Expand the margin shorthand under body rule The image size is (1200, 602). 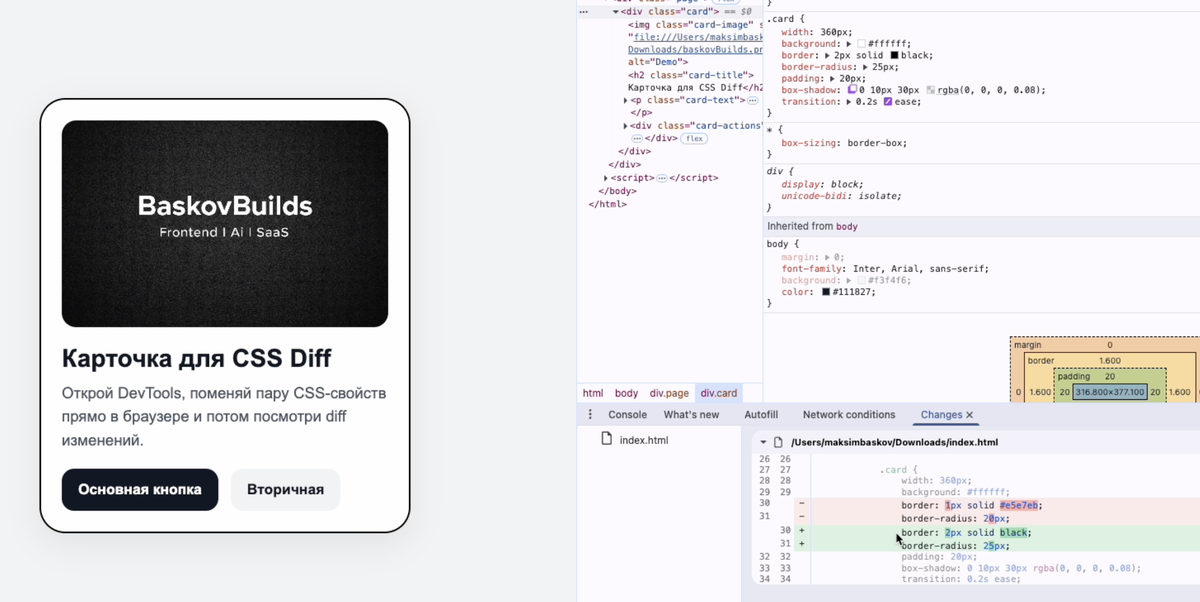(x=827, y=257)
